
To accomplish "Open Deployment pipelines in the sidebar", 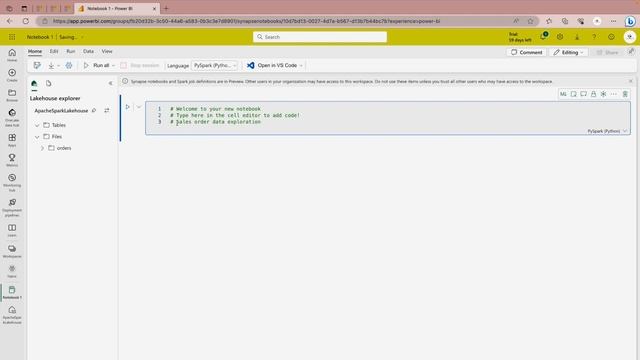I will click(x=12, y=207).
